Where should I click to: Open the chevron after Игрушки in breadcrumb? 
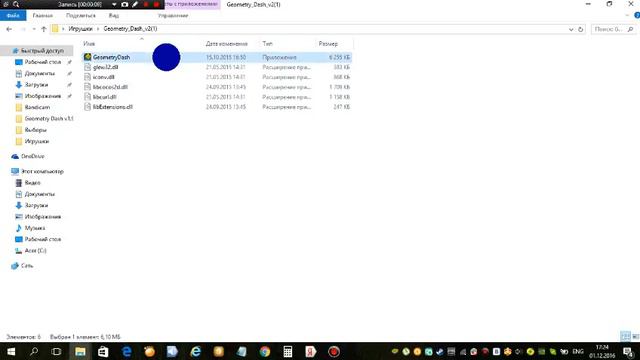(98, 29)
